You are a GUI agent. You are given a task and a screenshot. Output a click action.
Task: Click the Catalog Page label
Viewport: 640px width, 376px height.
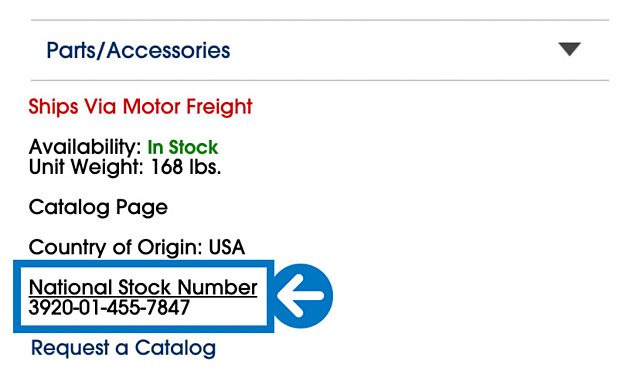98,207
